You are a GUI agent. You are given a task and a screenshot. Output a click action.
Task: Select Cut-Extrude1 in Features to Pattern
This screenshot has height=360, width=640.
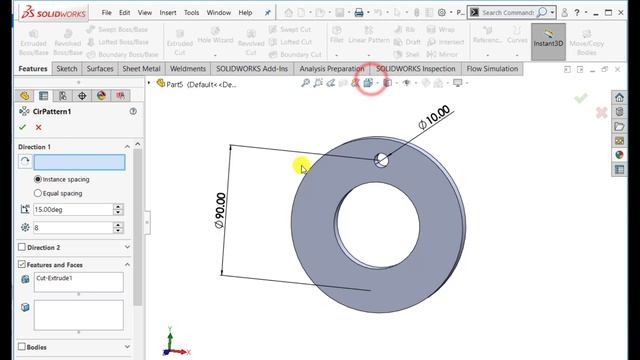(x=54, y=278)
